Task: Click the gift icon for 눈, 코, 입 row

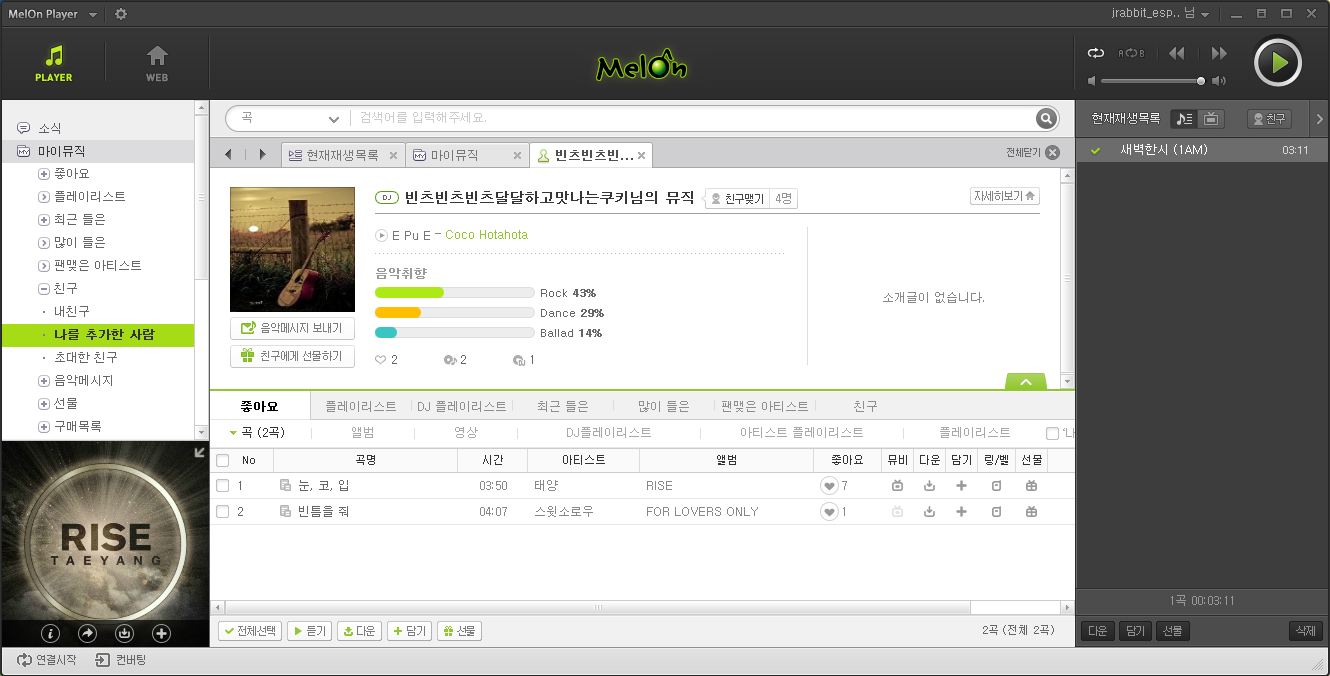Action: click(1031, 486)
